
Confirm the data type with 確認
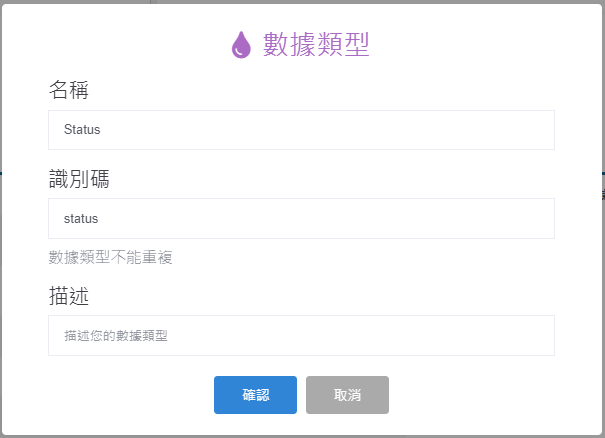(255, 395)
